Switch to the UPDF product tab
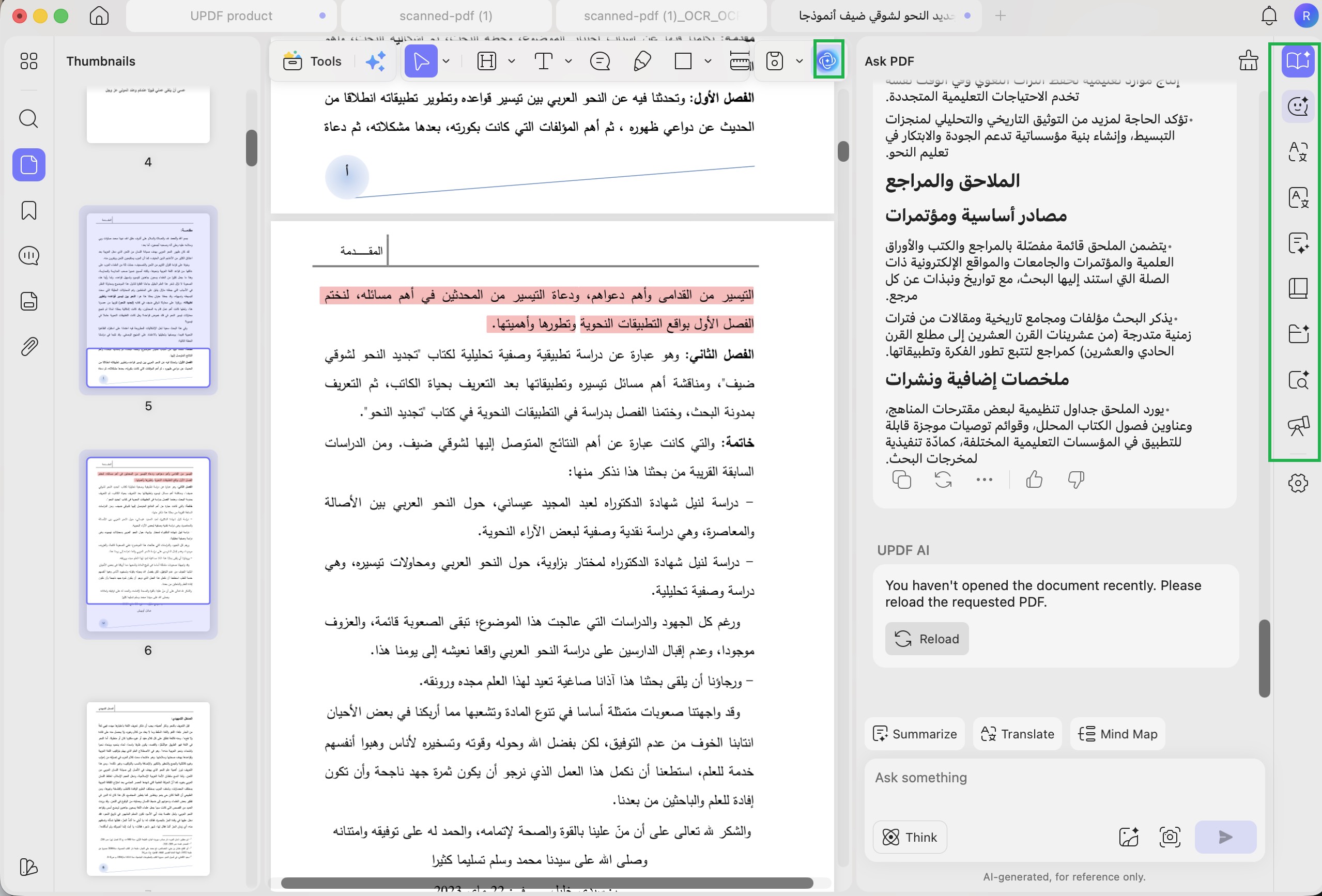 [x=231, y=16]
